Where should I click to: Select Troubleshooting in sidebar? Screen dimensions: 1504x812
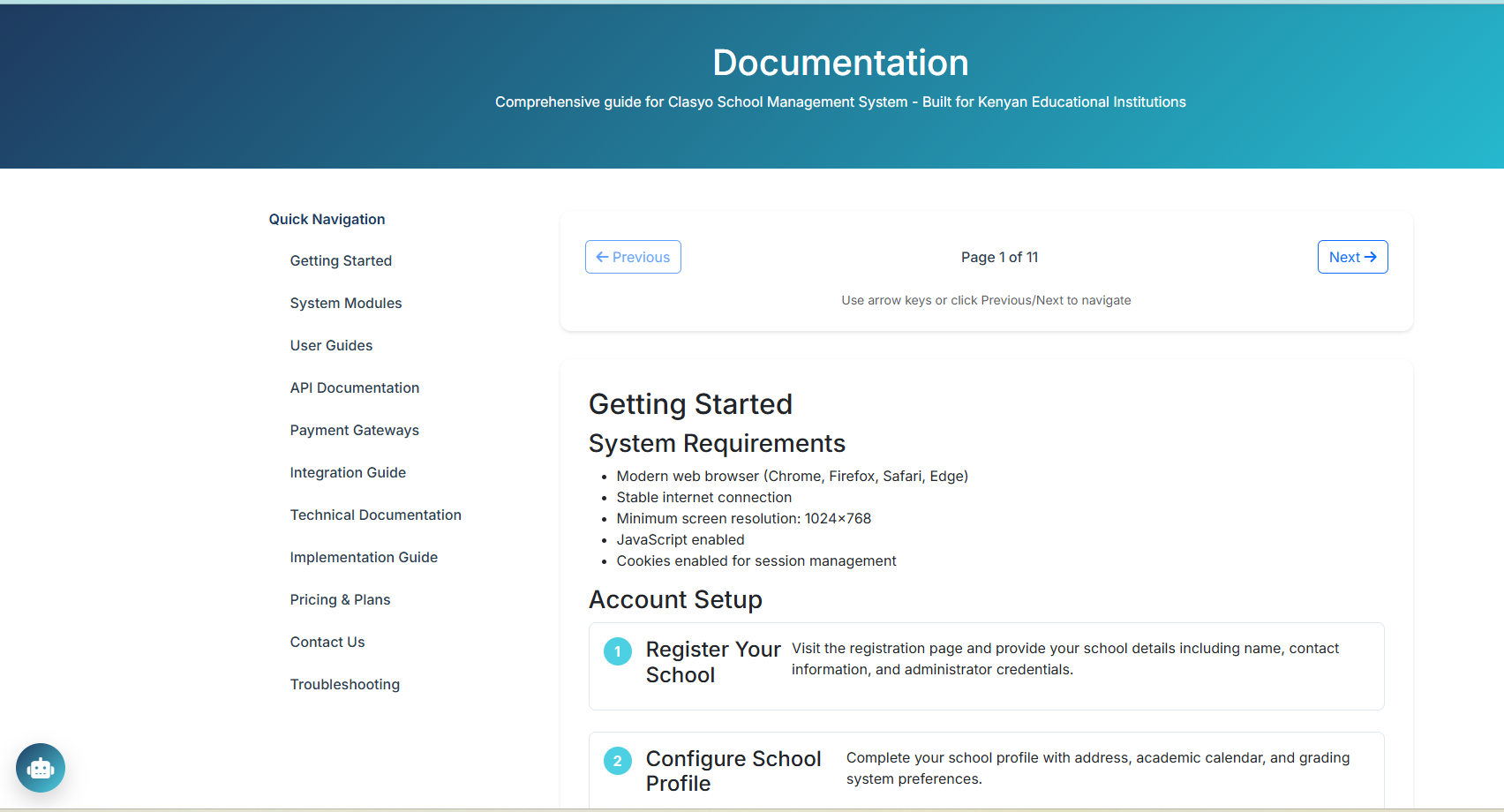345,684
